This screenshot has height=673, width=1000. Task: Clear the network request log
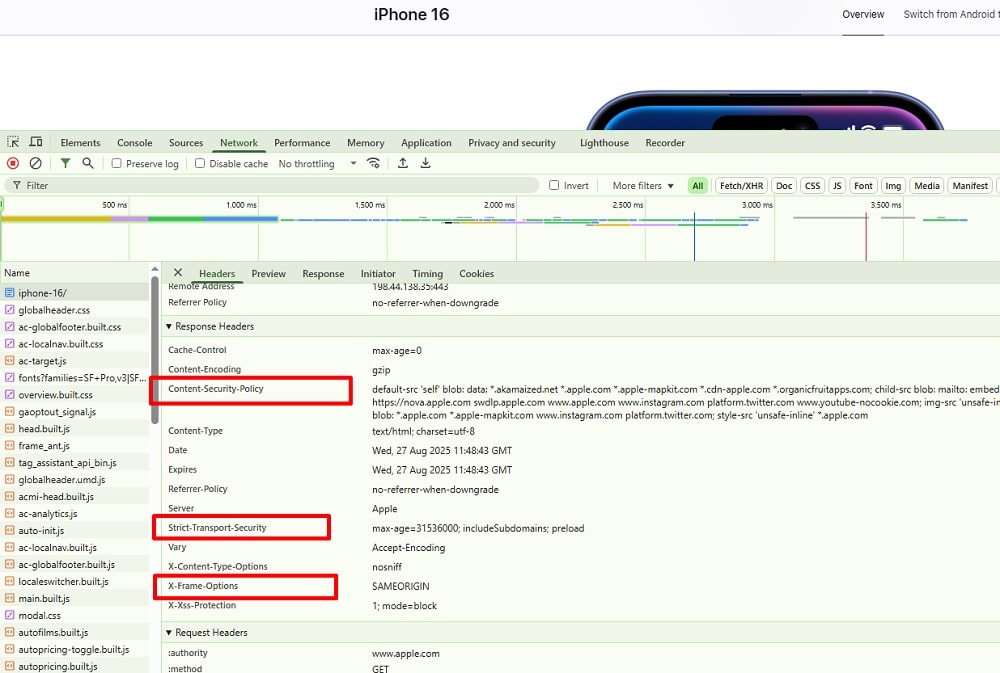coord(35,163)
